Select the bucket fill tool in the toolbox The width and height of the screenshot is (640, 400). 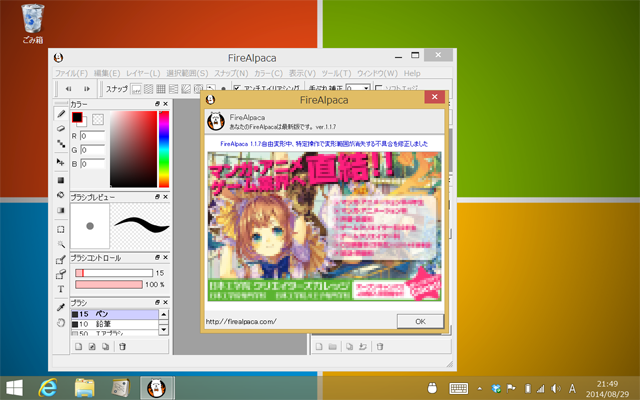(x=61, y=195)
